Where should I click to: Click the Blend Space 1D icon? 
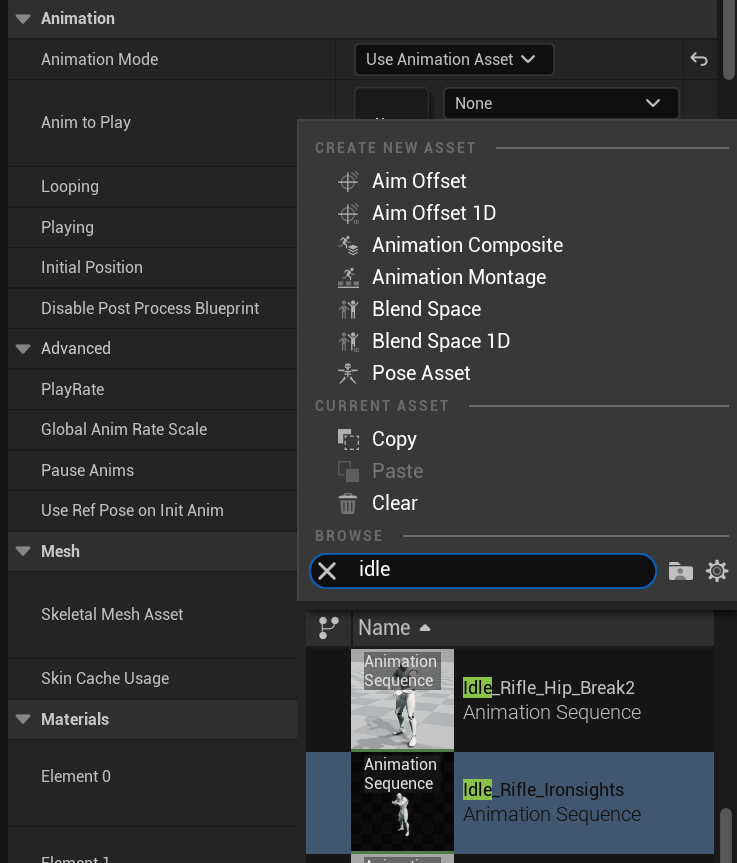coord(348,341)
